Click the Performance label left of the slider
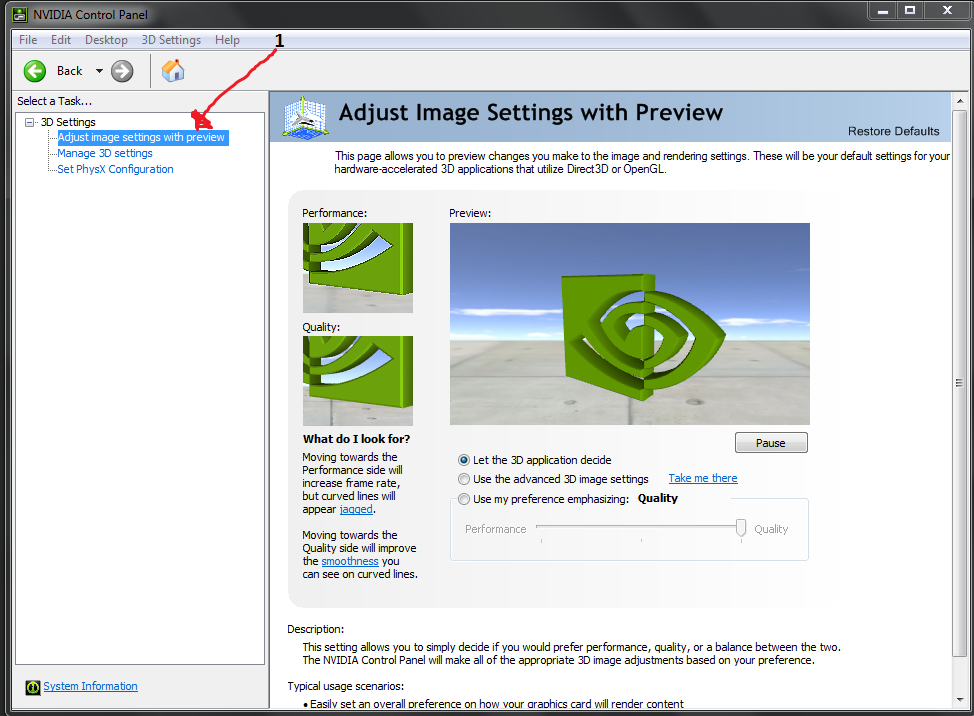 [496, 529]
